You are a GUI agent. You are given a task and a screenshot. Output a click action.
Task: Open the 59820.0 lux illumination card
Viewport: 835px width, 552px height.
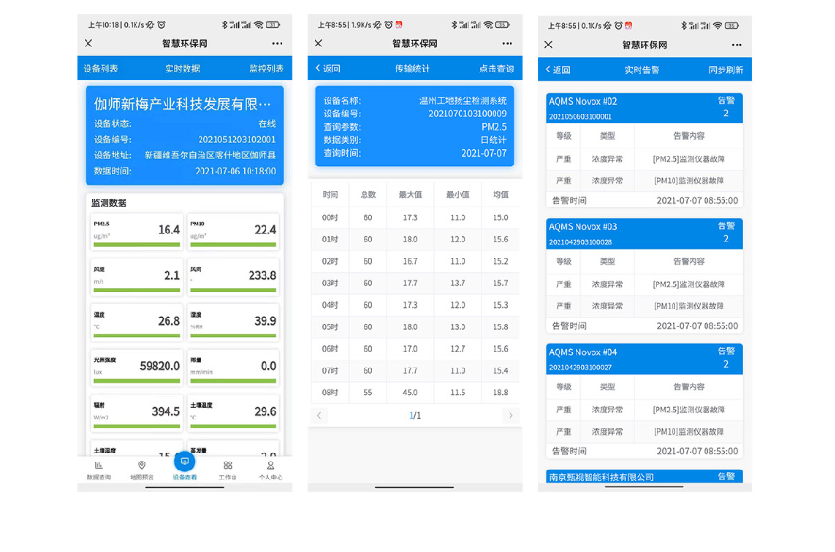137,367
